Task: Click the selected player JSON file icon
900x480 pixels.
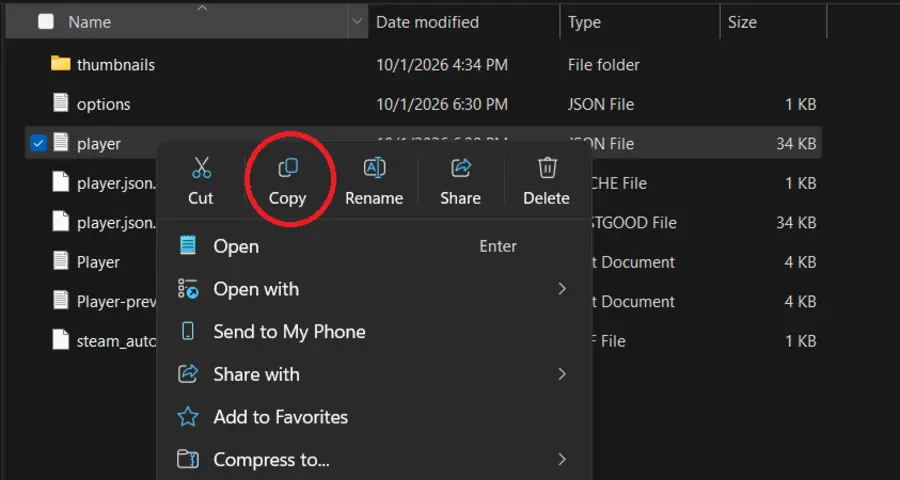Action: pos(61,142)
